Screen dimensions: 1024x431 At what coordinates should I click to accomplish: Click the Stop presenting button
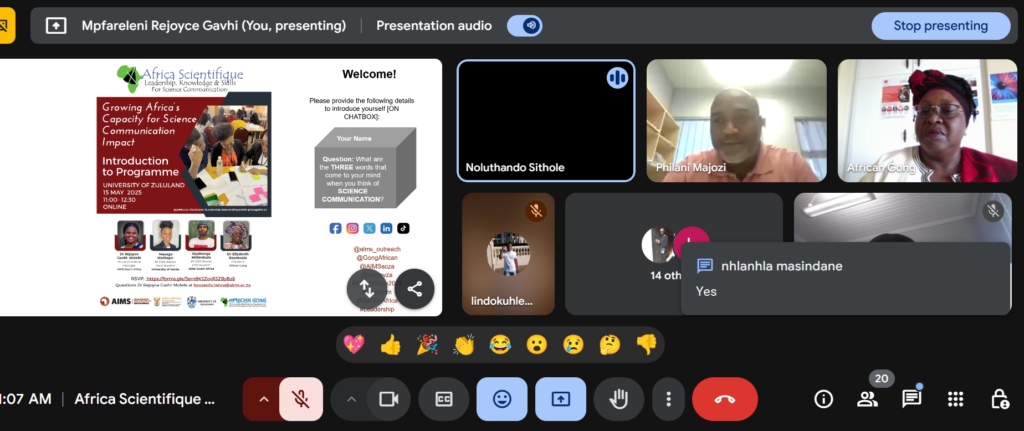[940, 26]
